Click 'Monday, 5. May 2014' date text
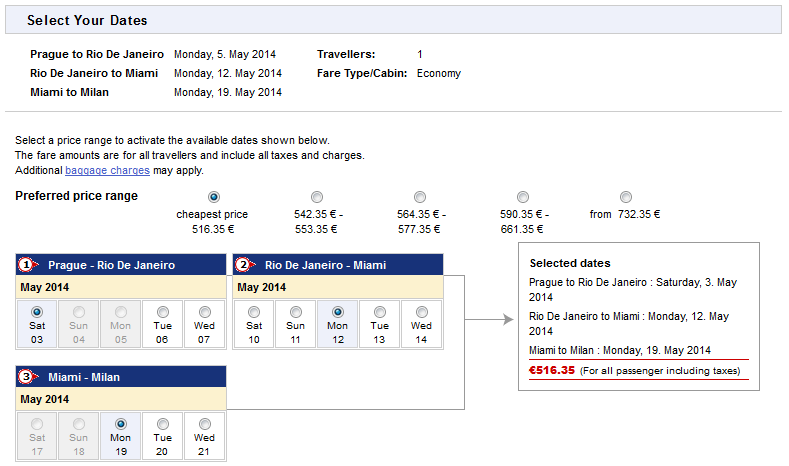 tap(225, 54)
